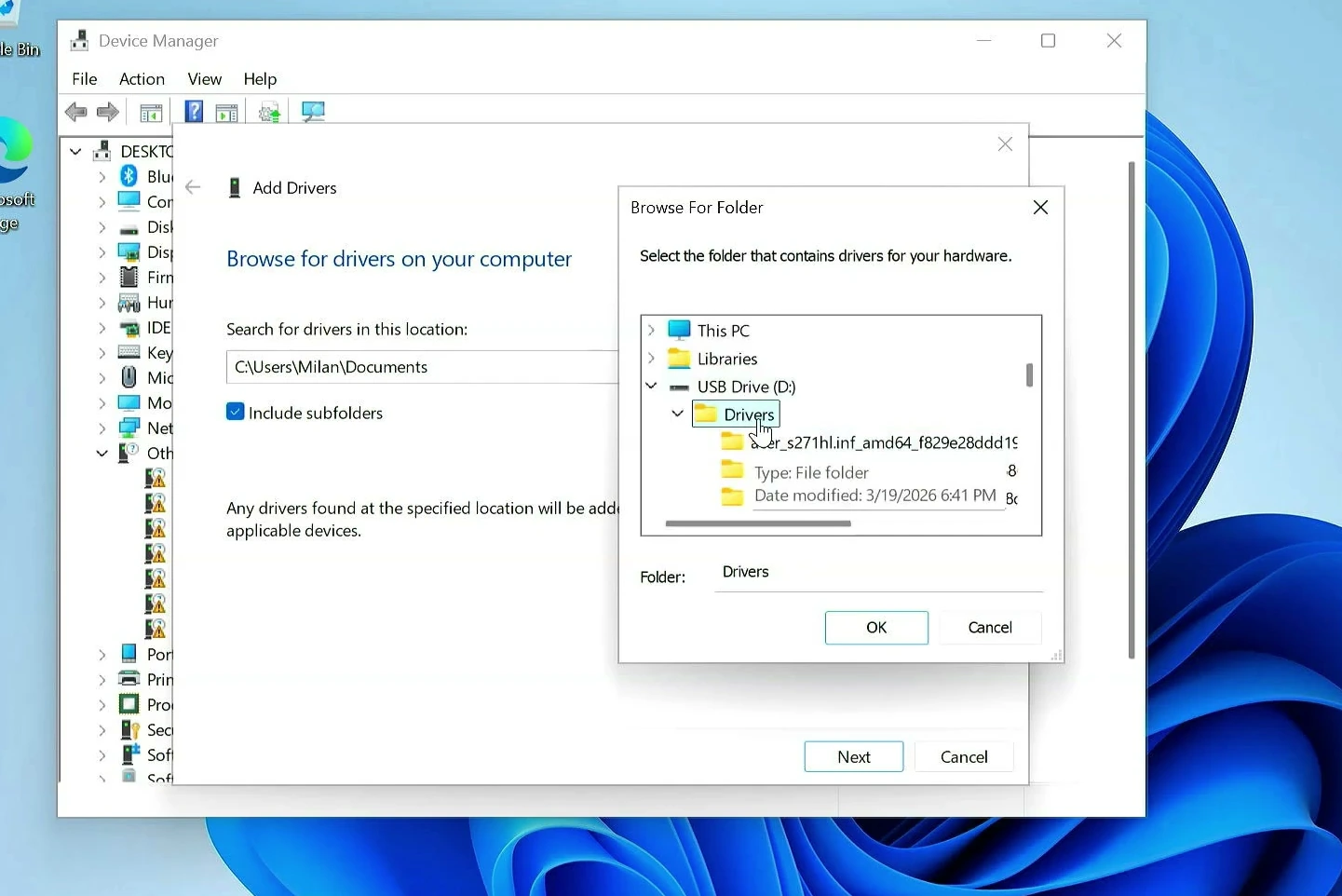The image size is (1342, 896).
Task: Open the File menu
Action: pyautogui.click(x=84, y=79)
